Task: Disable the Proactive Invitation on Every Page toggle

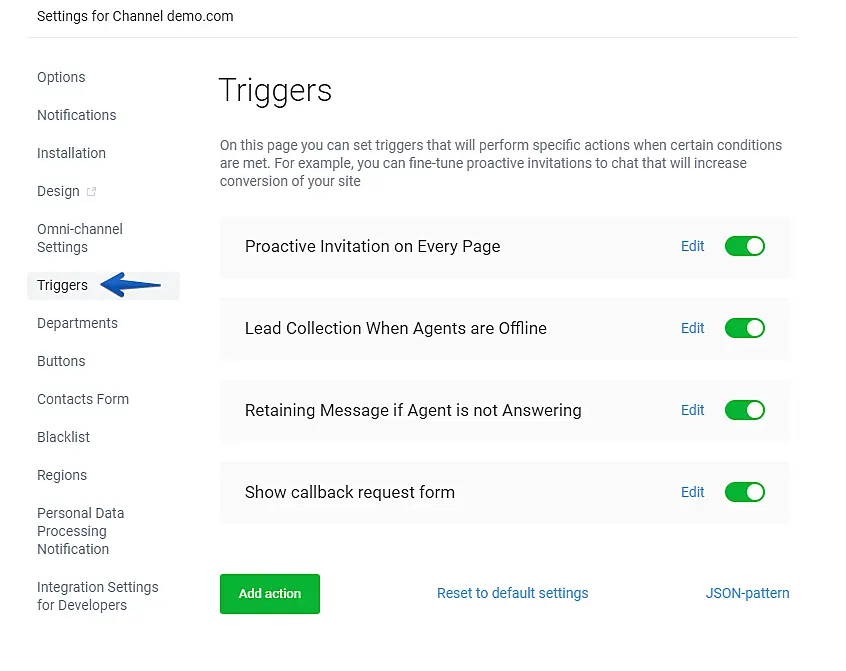Action: coord(744,246)
